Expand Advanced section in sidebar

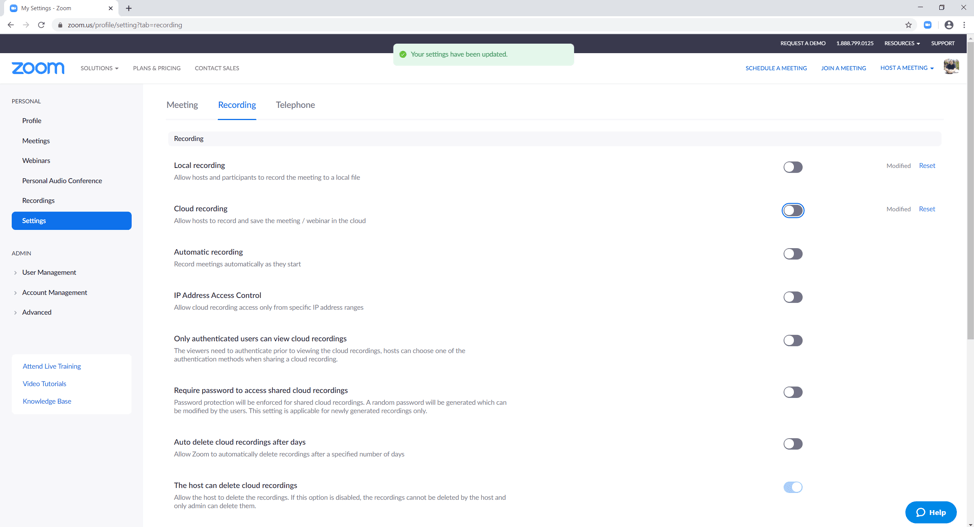pyautogui.click(x=37, y=312)
